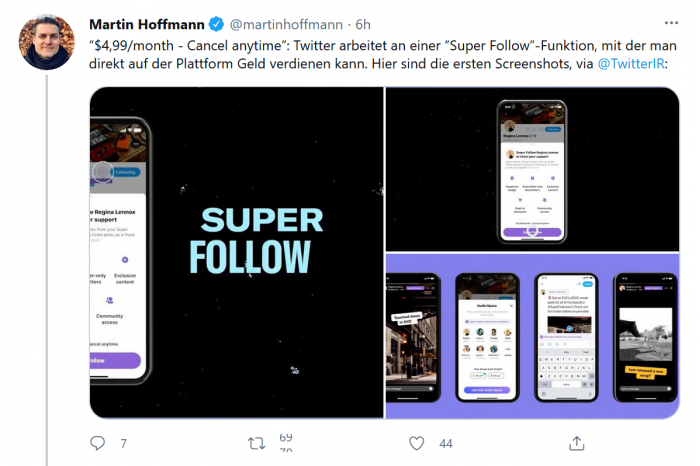
Task: Click the @TwitterIR mention link
Action: (631, 64)
